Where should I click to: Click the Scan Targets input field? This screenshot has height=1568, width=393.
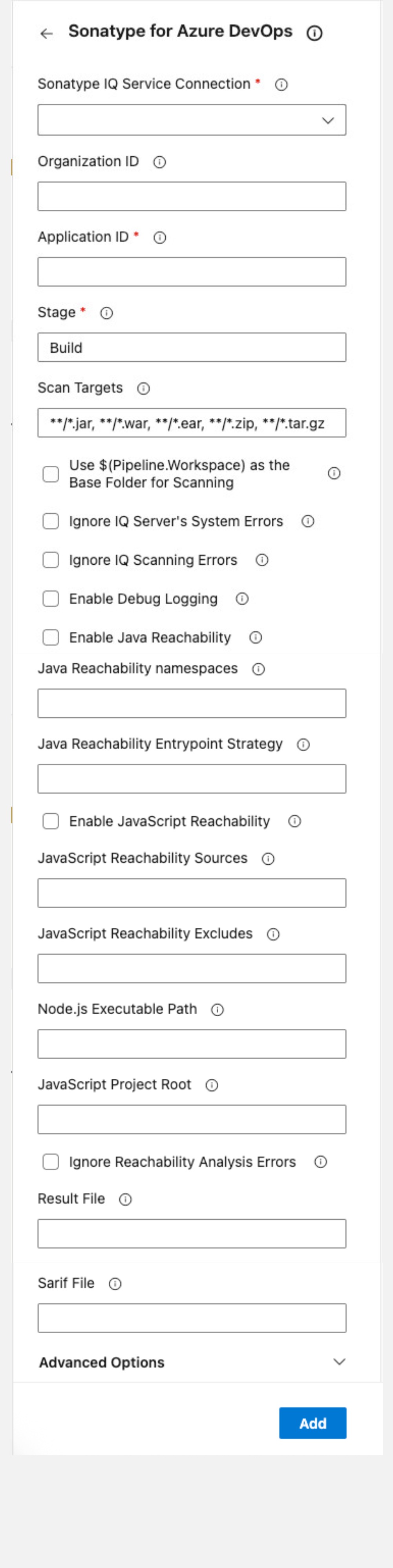pos(192,423)
